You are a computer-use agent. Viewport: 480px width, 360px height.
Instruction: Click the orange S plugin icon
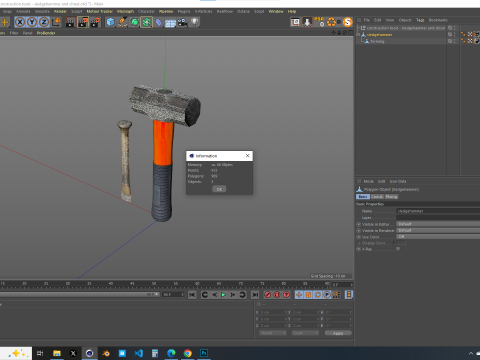(347, 22)
